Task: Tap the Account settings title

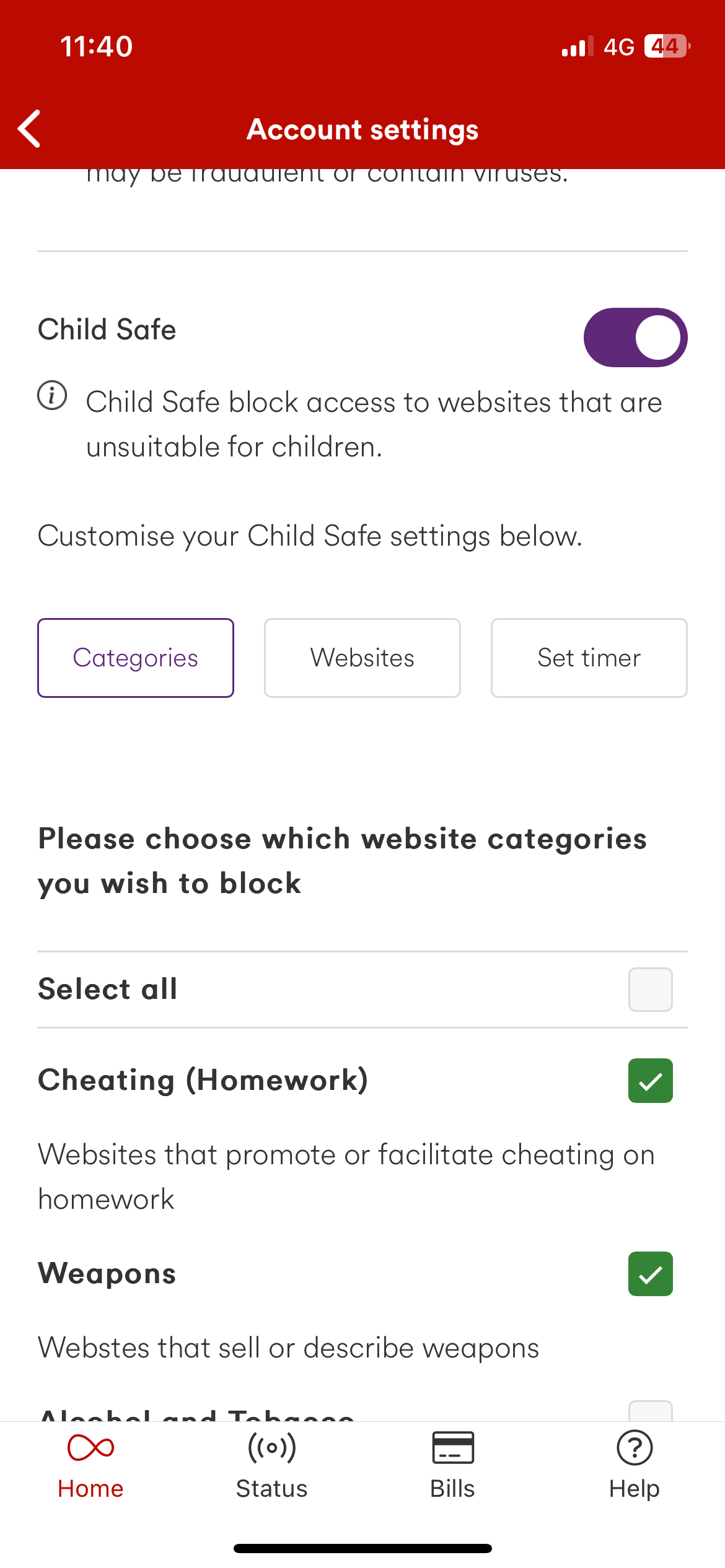Action: 362,130
